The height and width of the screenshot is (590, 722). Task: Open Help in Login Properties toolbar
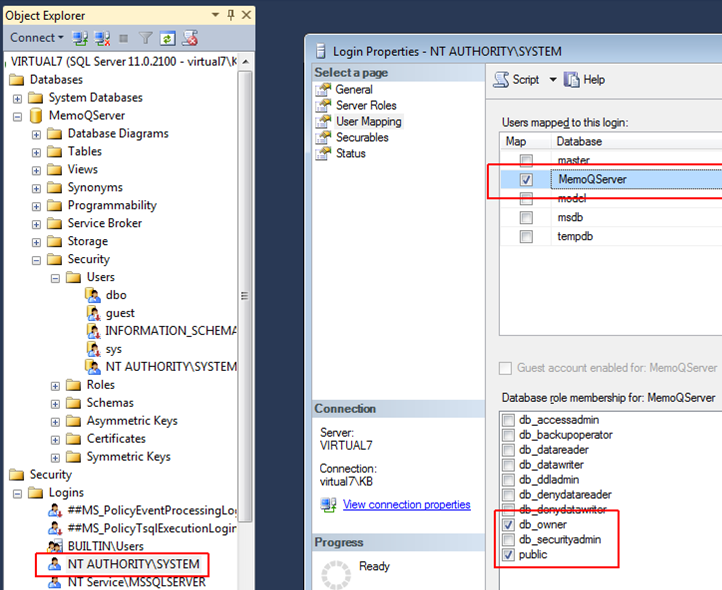[585, 80]
